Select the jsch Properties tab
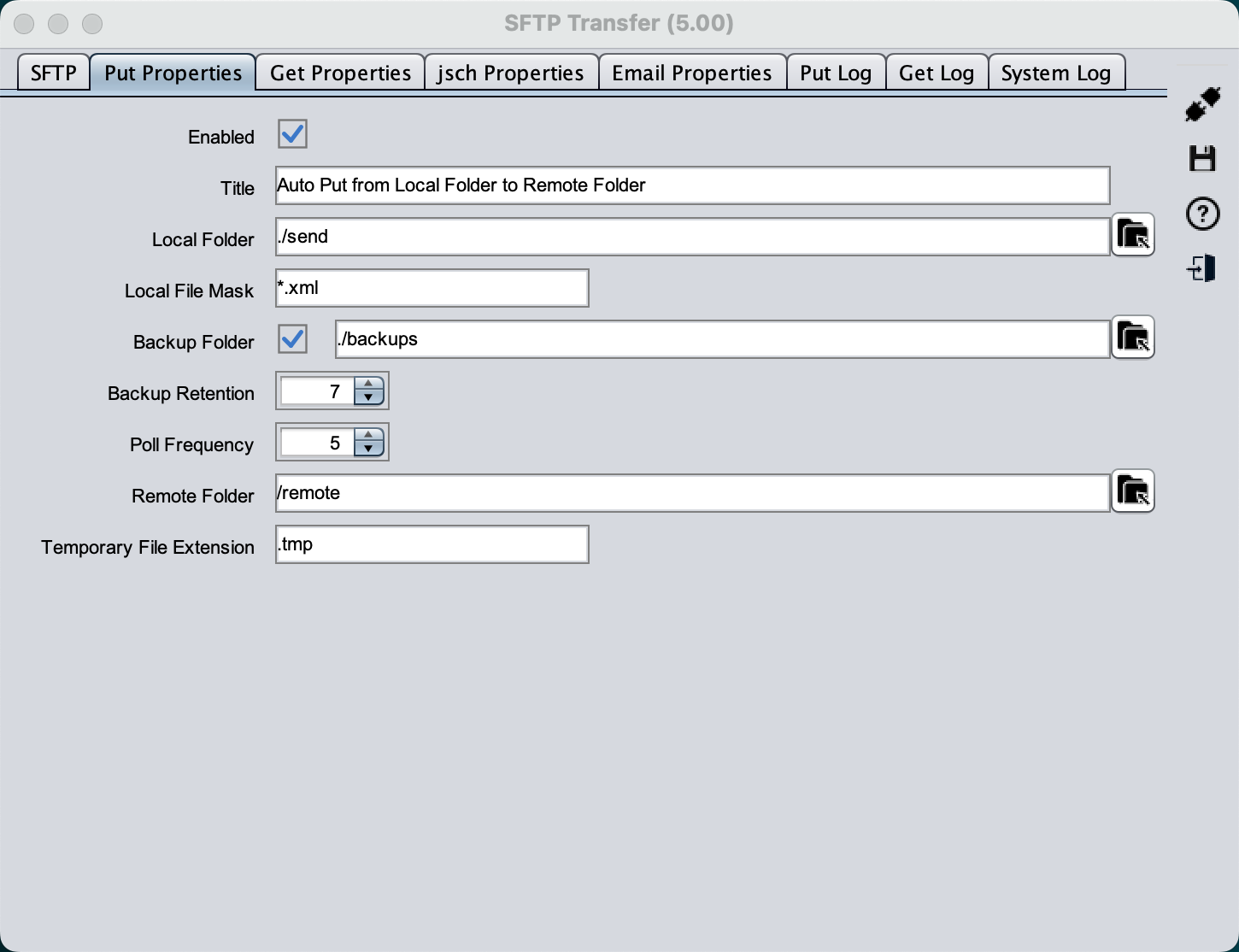The width and height of the screenshot is (1239, 952). click(510, 73)
